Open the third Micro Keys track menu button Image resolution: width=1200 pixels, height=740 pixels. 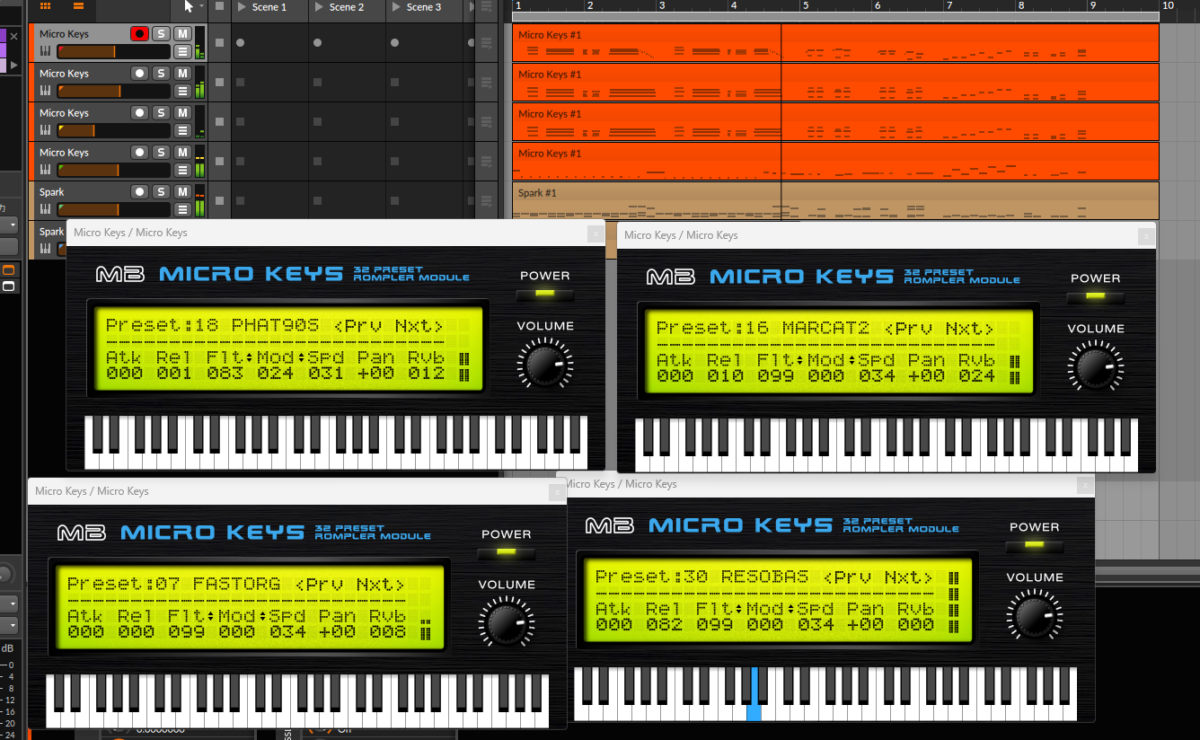point(182,130)
